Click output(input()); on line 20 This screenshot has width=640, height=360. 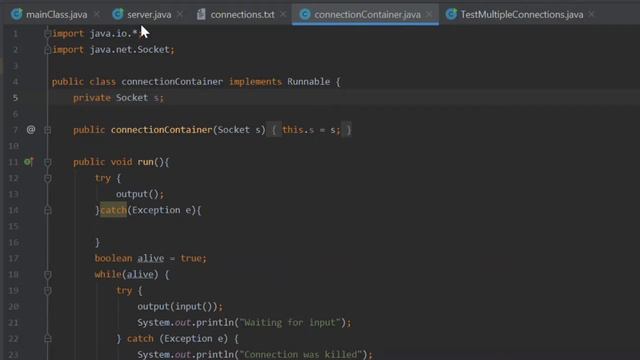[180, 307]
